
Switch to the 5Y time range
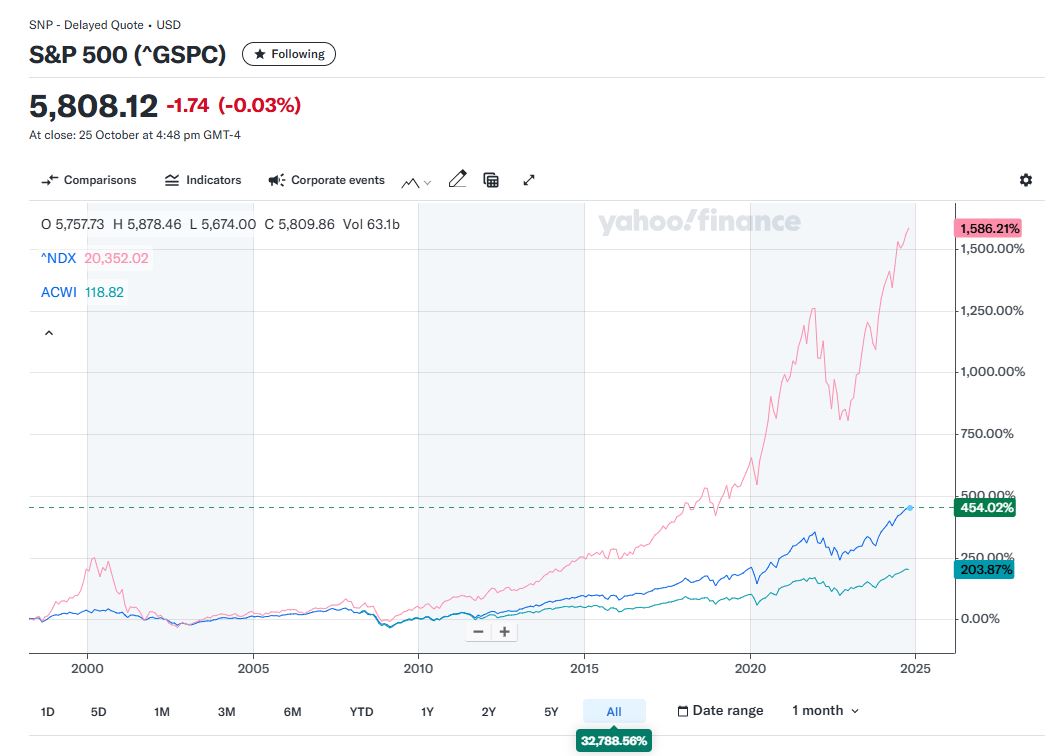[x=551, y=712]
